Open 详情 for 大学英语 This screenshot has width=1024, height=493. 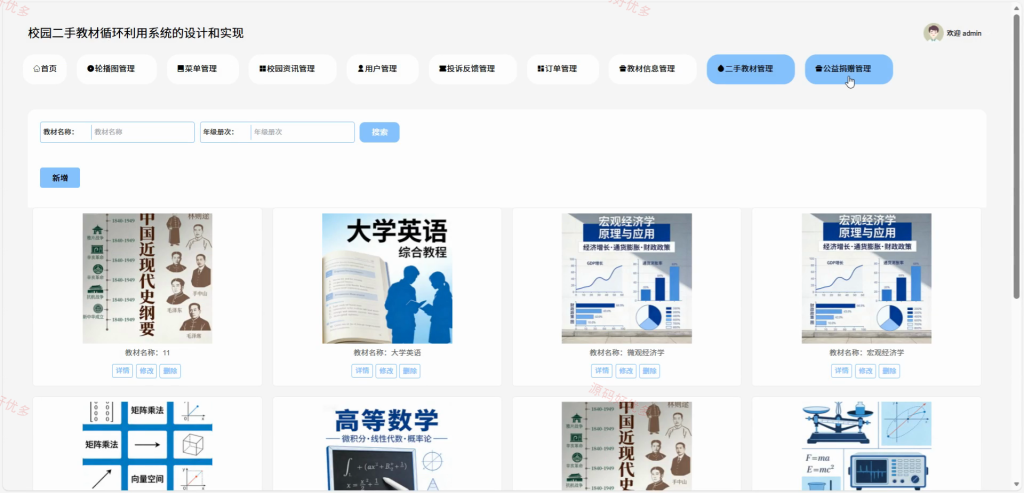pos(362,371)
